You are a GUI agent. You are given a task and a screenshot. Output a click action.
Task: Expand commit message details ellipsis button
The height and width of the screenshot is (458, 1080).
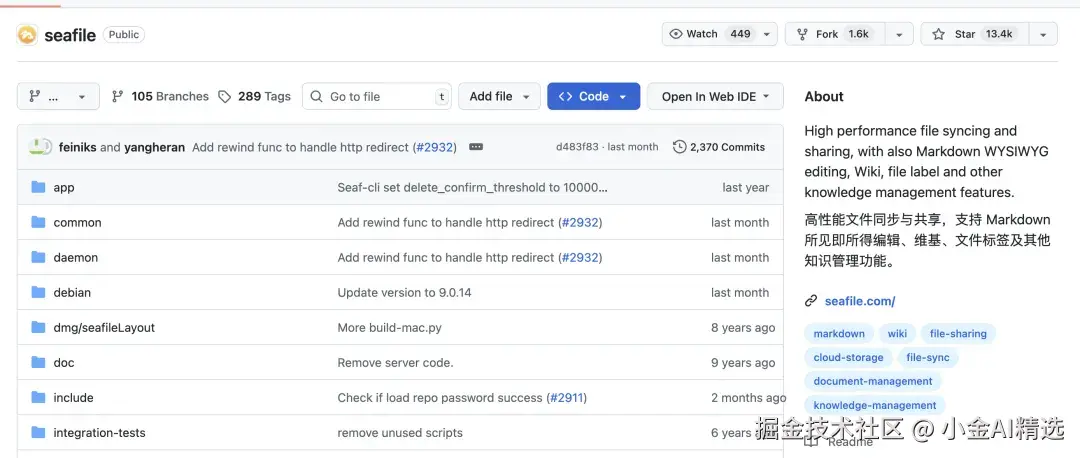click(476, 147)
